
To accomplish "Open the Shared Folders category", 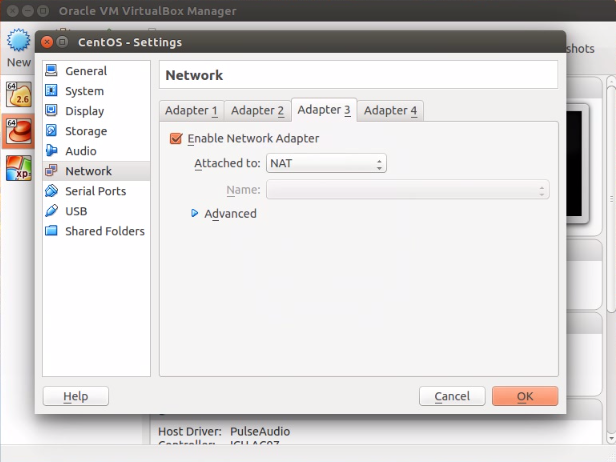I will pos(96,231).
